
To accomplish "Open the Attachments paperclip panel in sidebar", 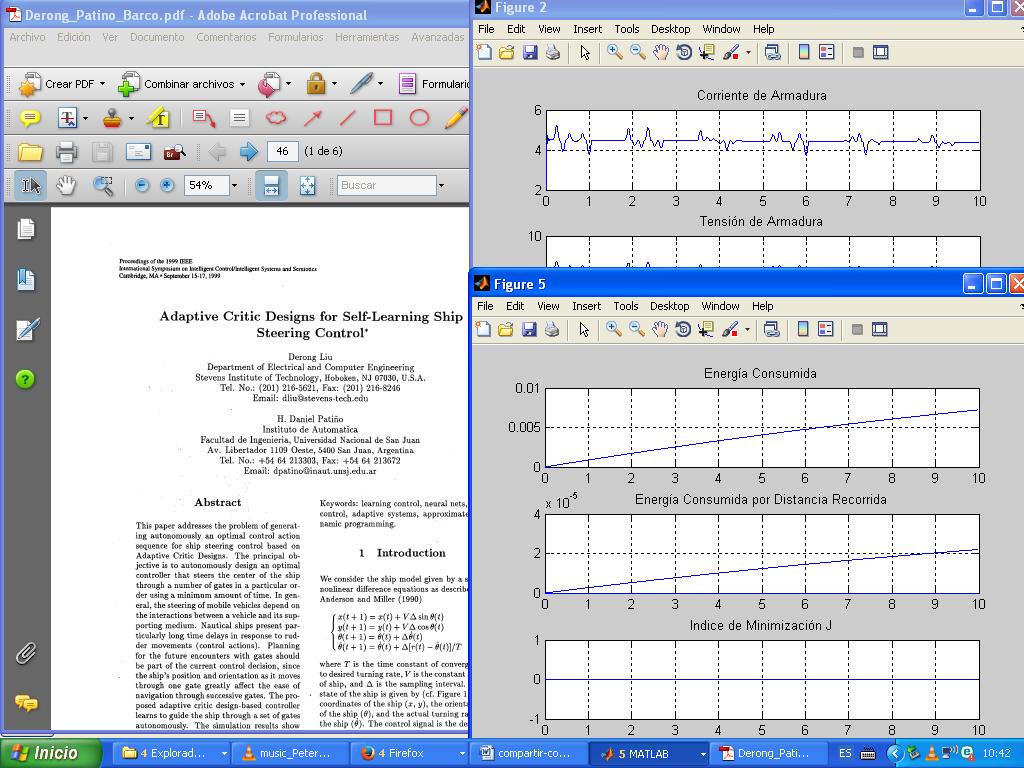I will tap(26, 654).
